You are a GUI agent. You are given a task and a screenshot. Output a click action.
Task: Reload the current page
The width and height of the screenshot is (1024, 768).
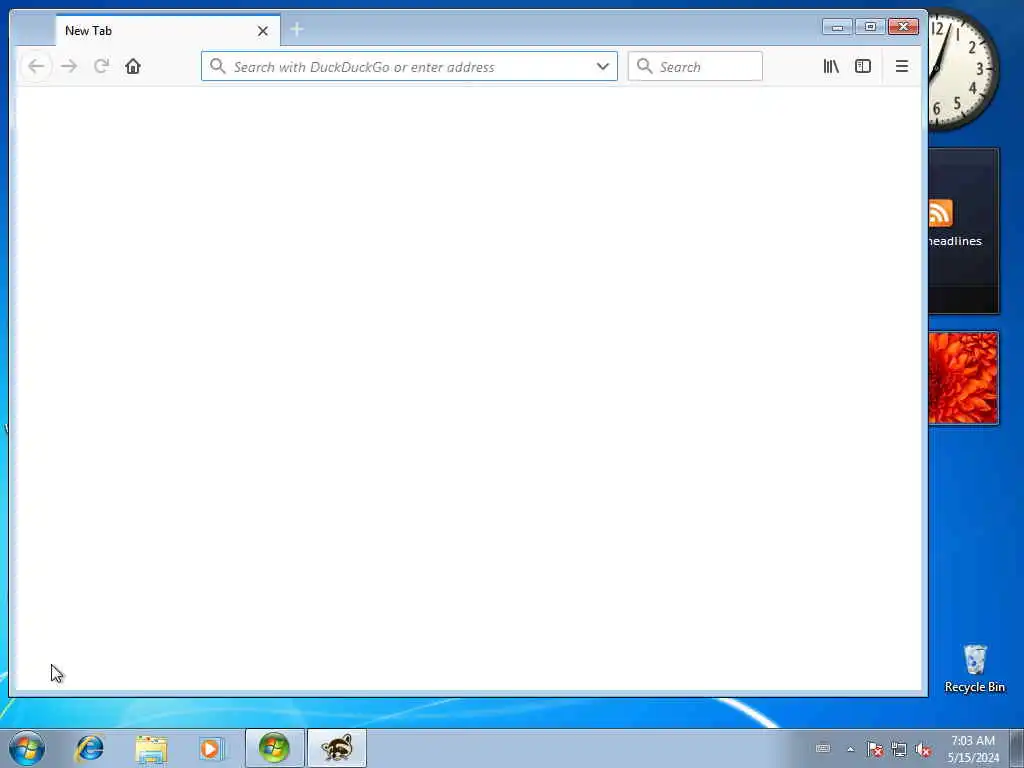tap(101, 67)
